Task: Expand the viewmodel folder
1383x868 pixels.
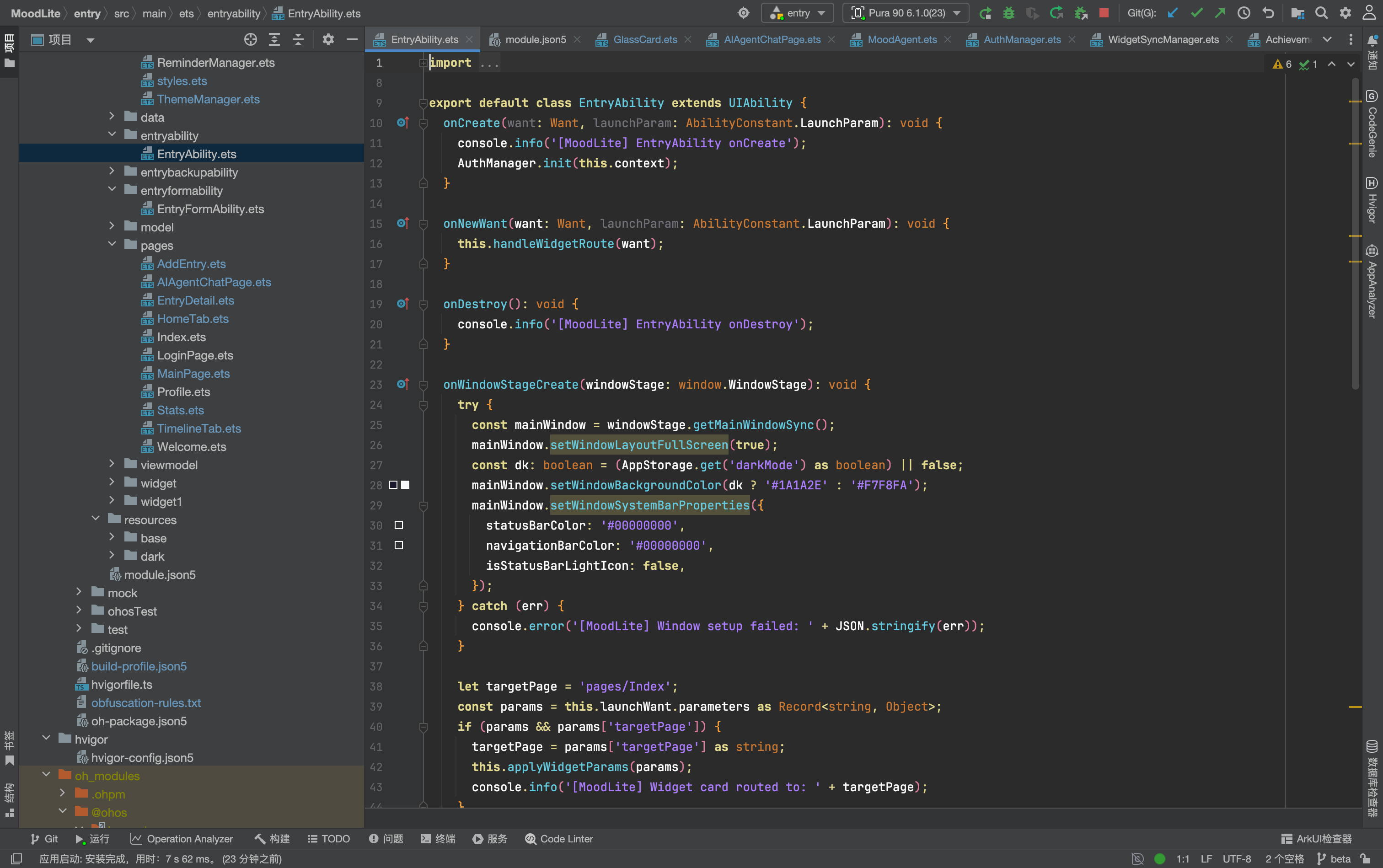Action: [x=112, y=465]
